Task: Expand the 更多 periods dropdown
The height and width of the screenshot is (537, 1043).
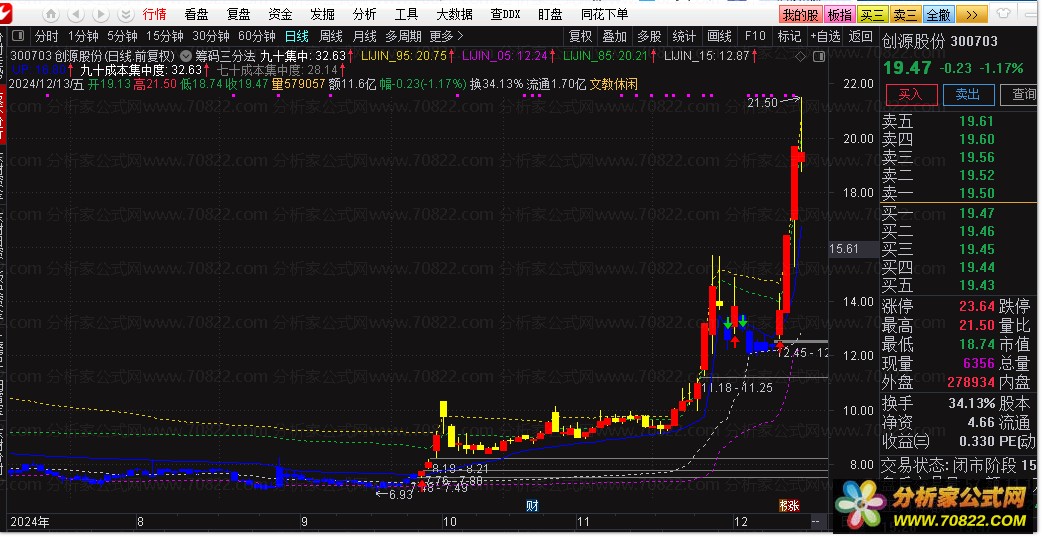Action: pyautogui.click(x=446, y=36)
